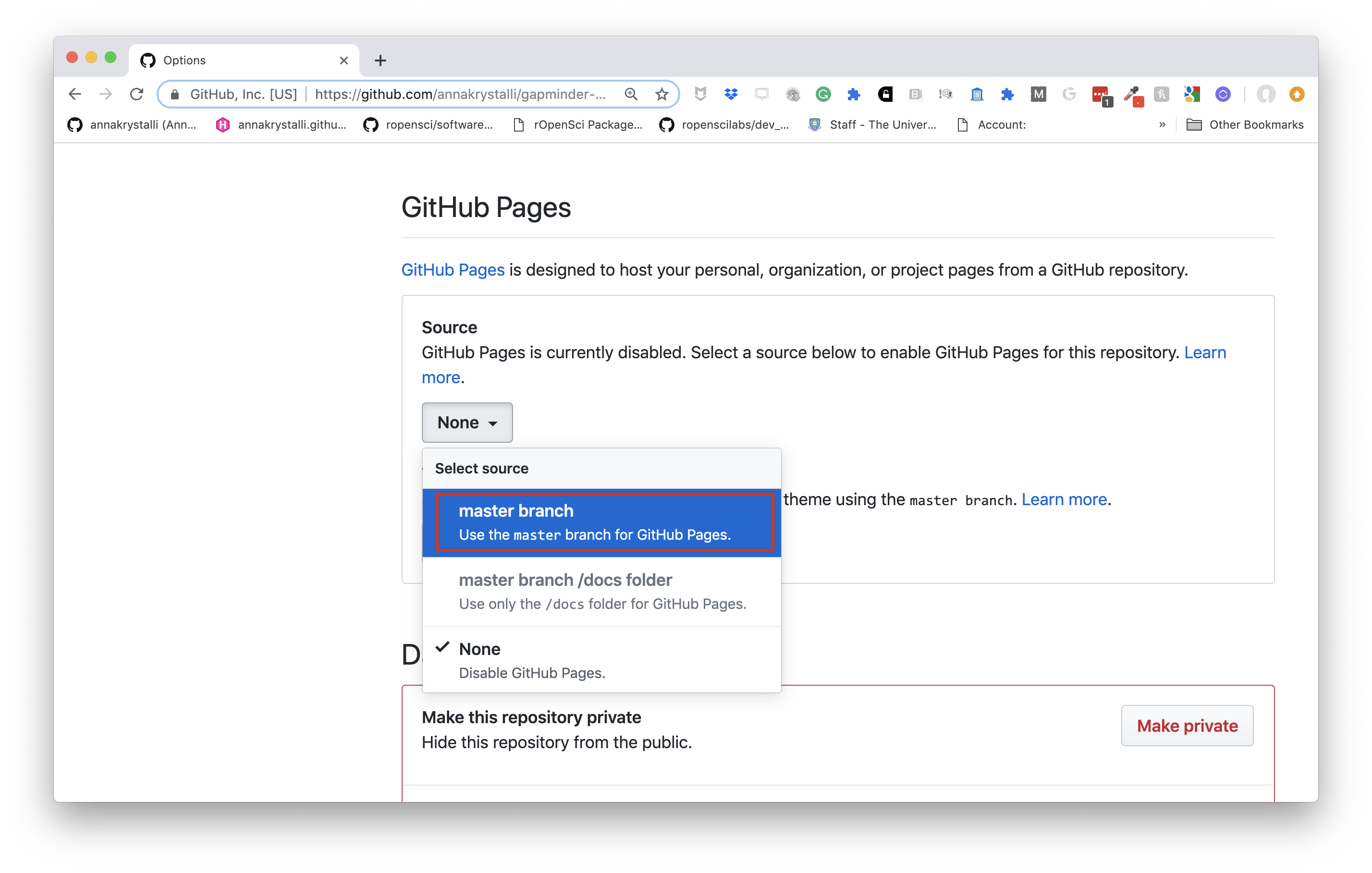Image resolution: width=1372 pixels, height=873 pixels.
Task: Click the globe download extension icon
Action: coord(793,94)
